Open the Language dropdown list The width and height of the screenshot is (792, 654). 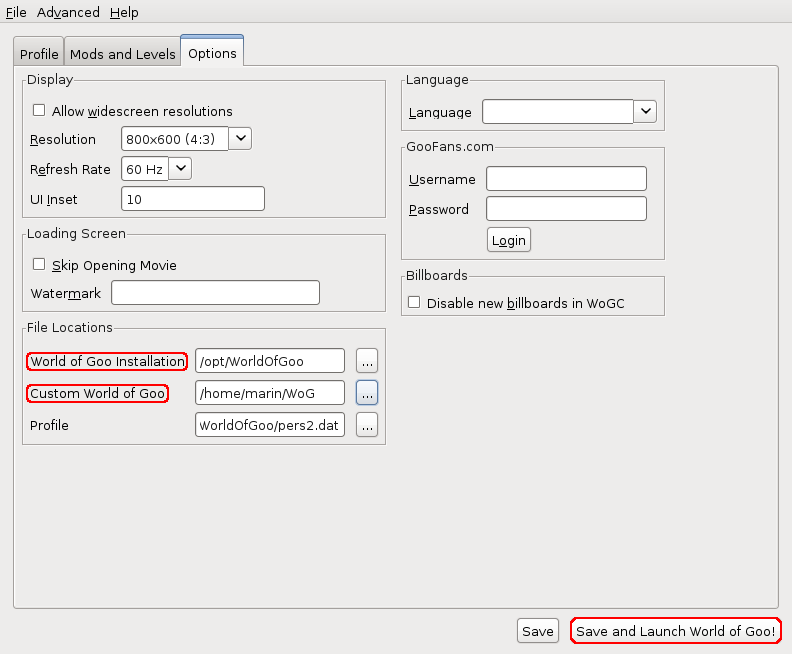pos(645,112)
